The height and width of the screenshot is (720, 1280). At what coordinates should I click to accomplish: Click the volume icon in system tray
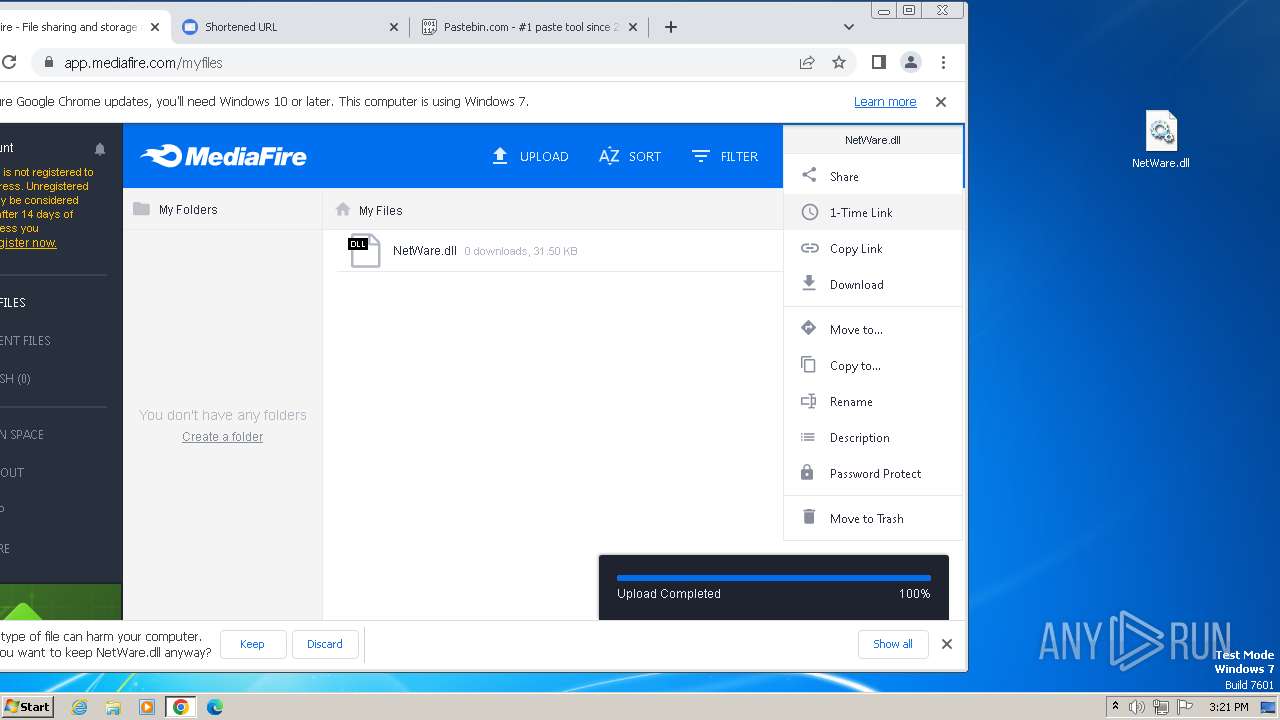pos(1137,707)
